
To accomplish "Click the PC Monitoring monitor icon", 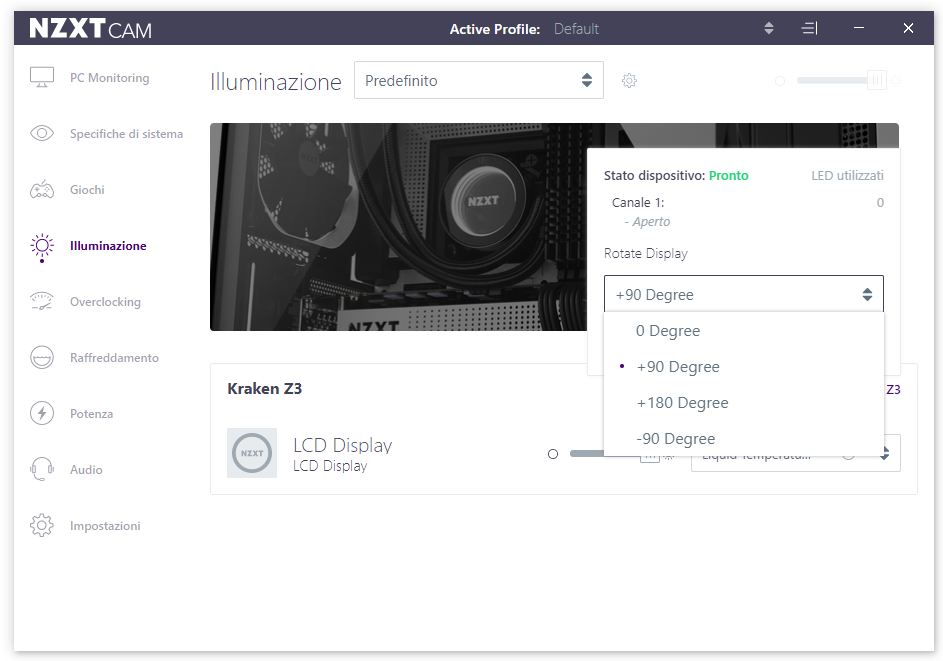I will pyautogui.click(x=41, y=78).
